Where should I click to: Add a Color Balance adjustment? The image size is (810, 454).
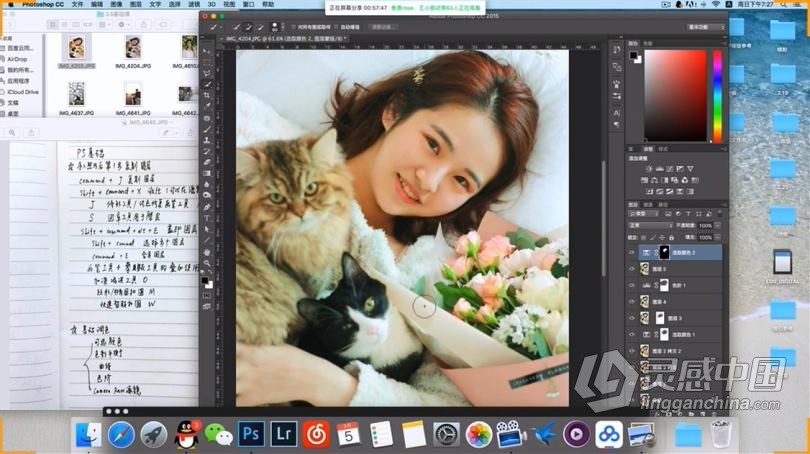click(x=655, y=180)
